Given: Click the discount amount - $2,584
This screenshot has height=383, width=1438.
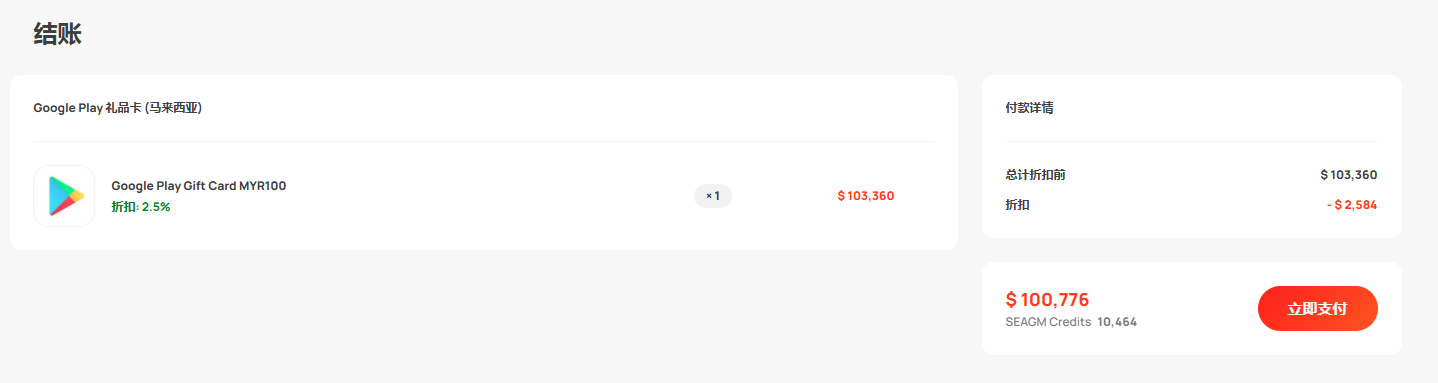Looking at the screenshot, I should 1352,205.
